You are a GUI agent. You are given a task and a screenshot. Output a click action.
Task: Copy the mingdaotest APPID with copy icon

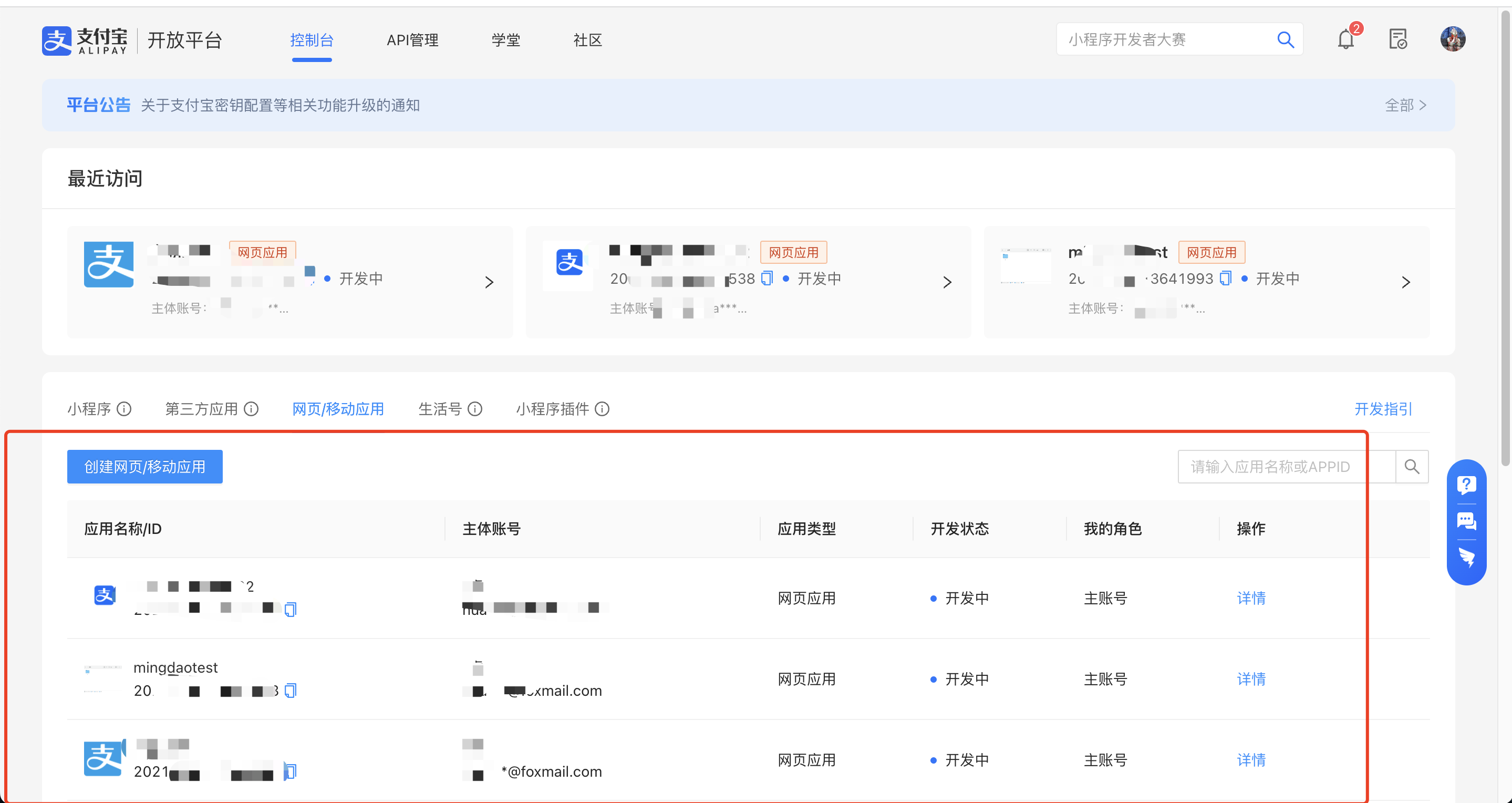click(x=290, y=691)
